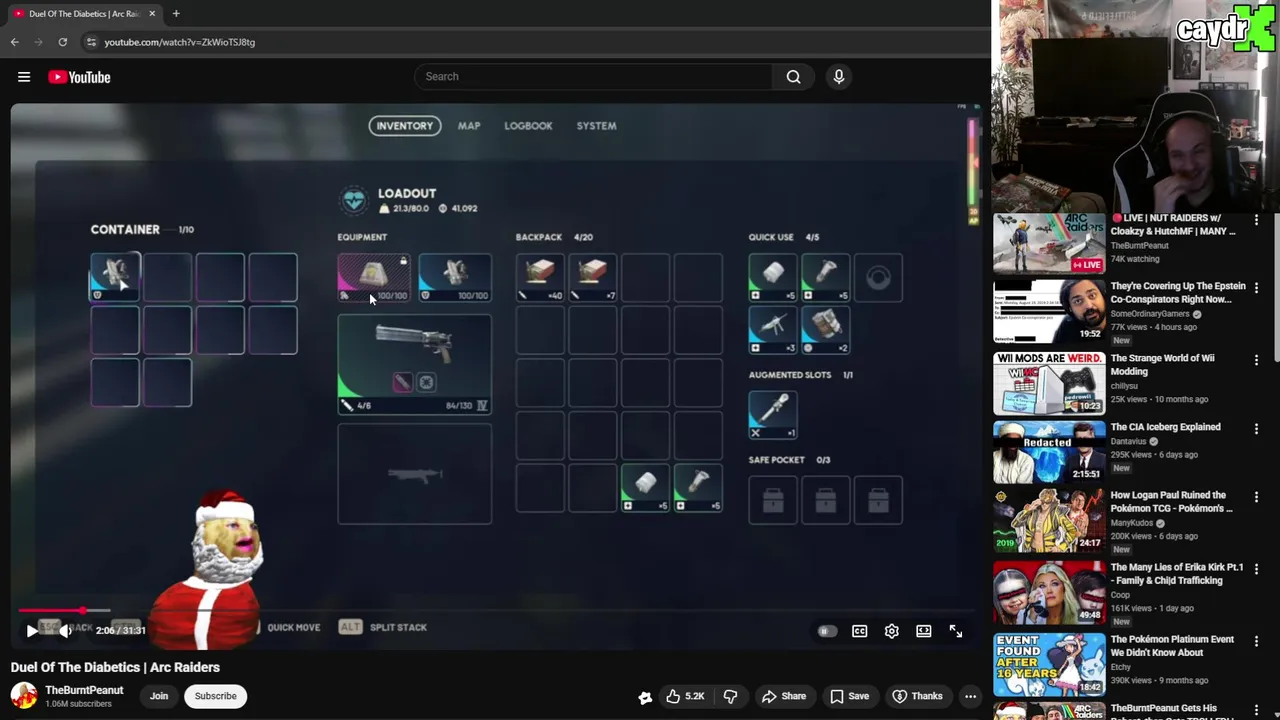
Task: Subscribe to TheBurntPeanut
Action: click(216, 696)
